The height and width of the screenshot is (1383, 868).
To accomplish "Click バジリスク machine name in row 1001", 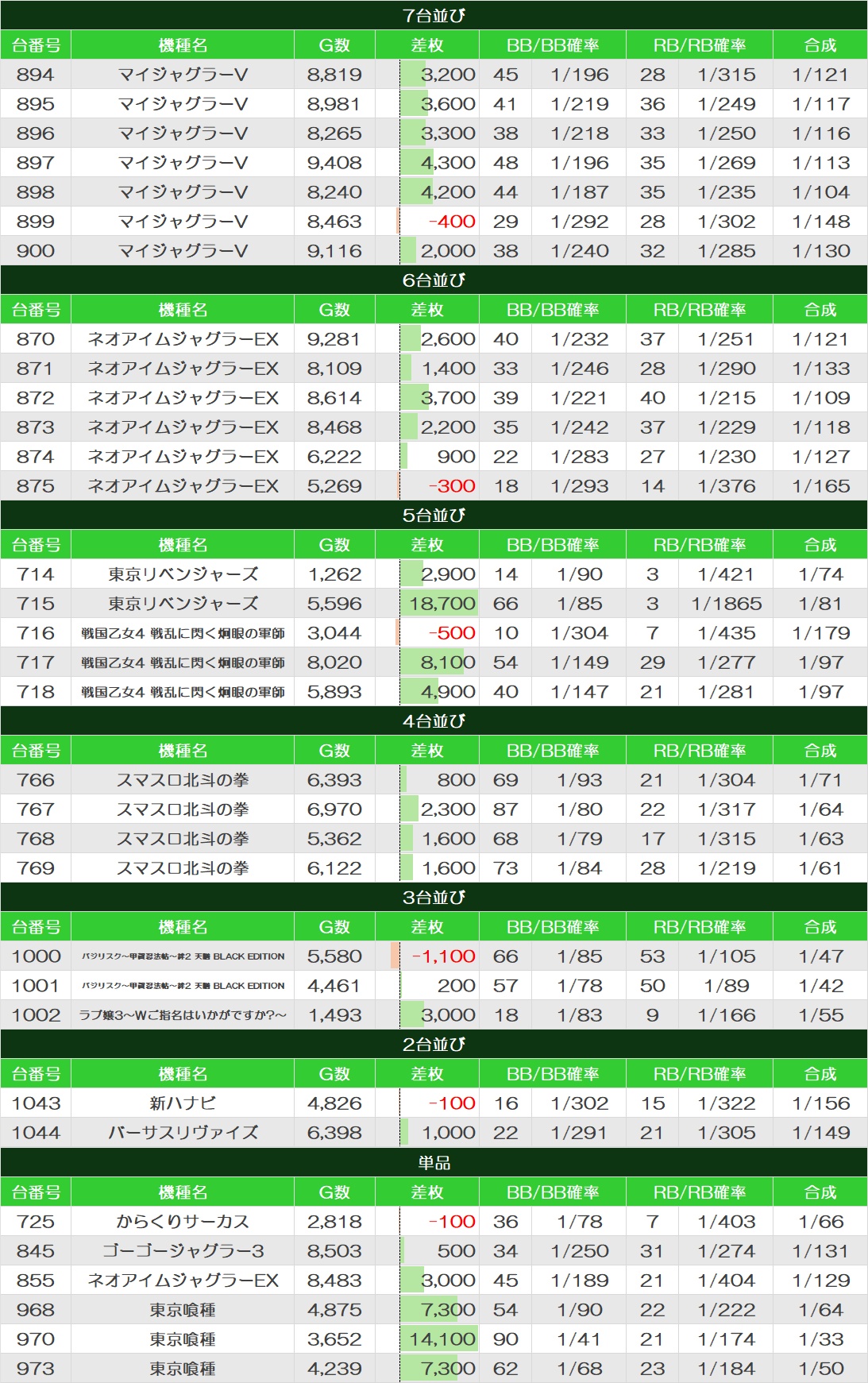I will point(183,986).
